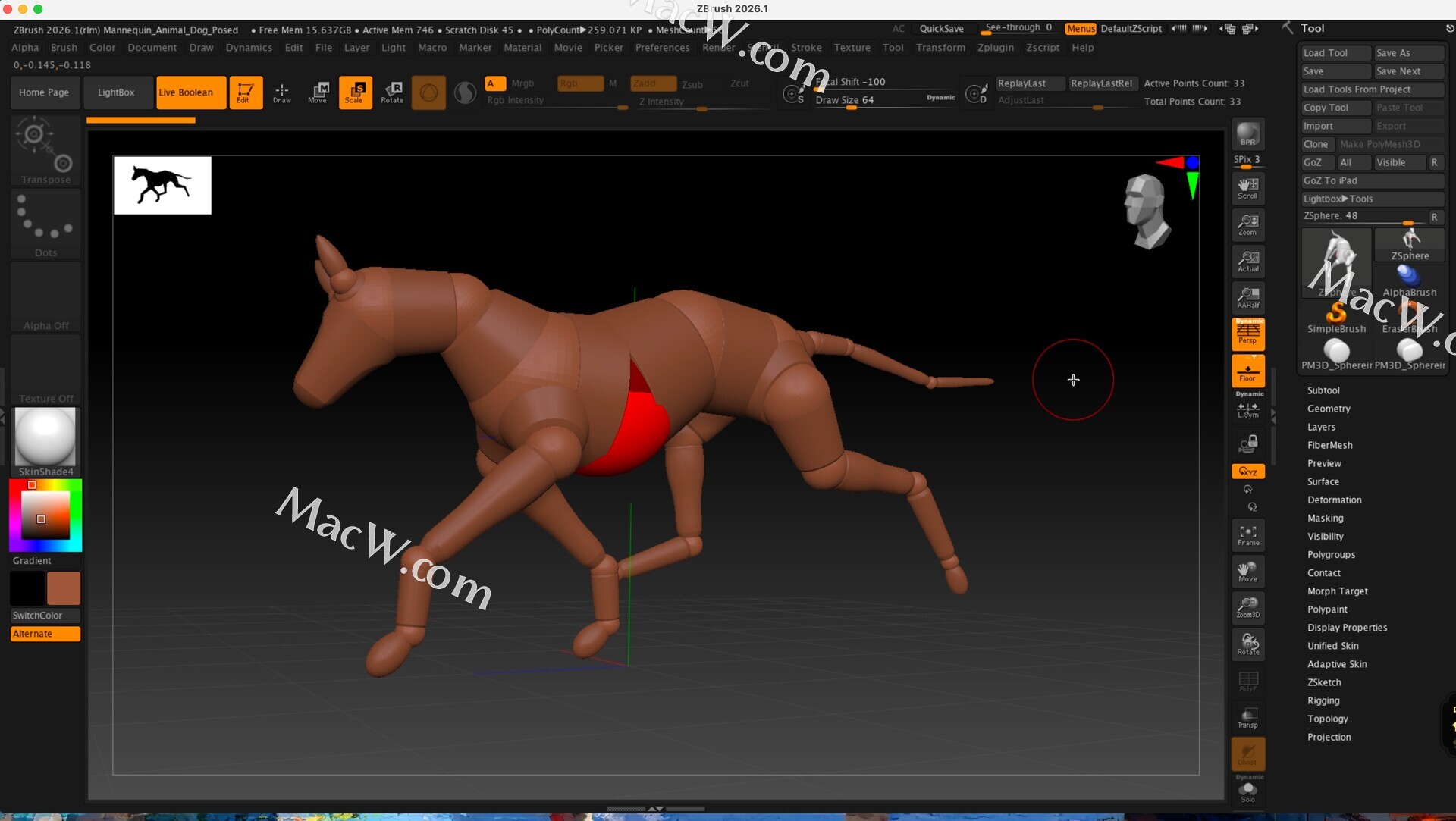Click the Zoom3D navigation icon
Image resolution: width=1456 pixels, height=821 pixels.
point(1247,607)
